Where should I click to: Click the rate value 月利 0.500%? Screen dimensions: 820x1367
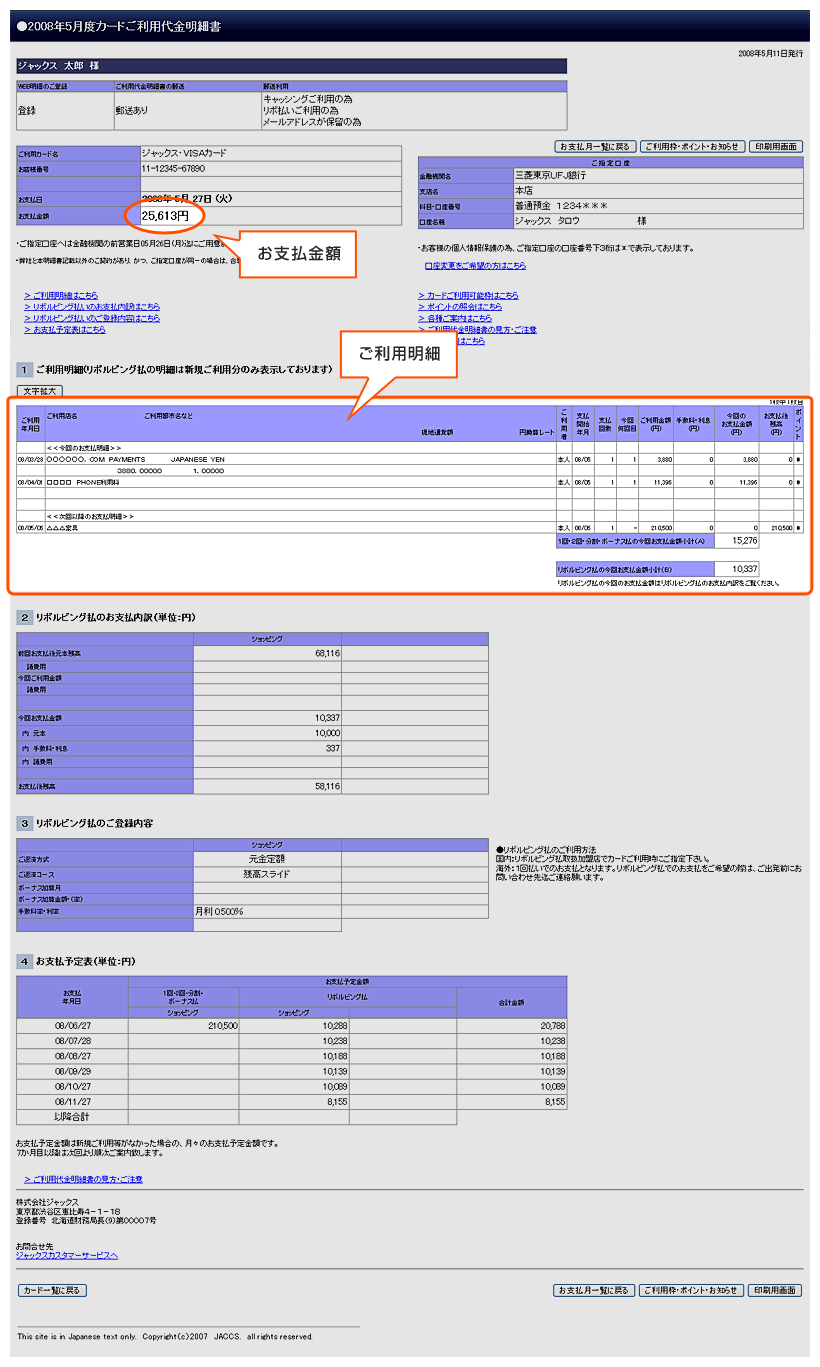pos(219,911)
